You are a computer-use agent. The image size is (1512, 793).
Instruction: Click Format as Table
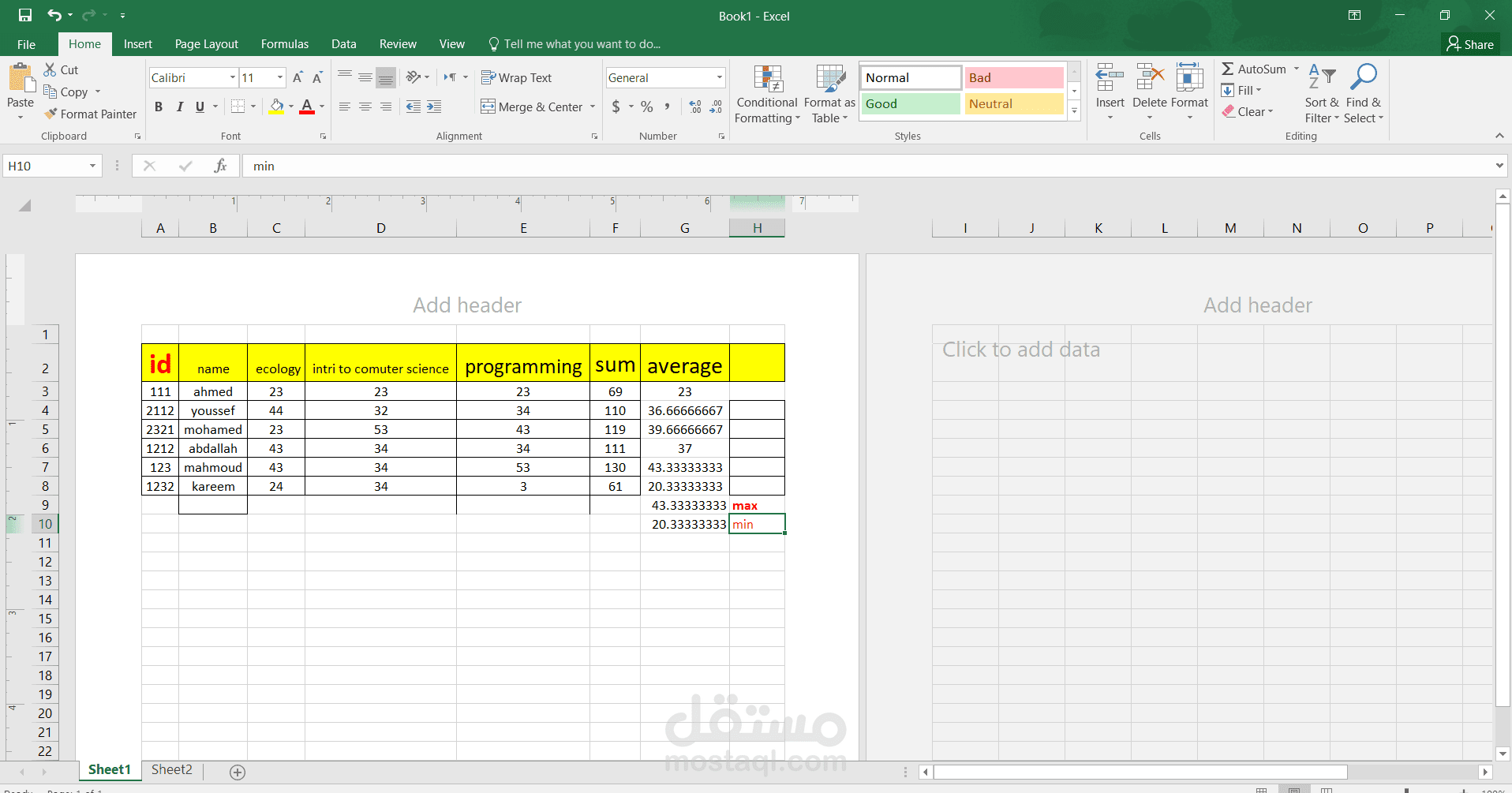829,94
